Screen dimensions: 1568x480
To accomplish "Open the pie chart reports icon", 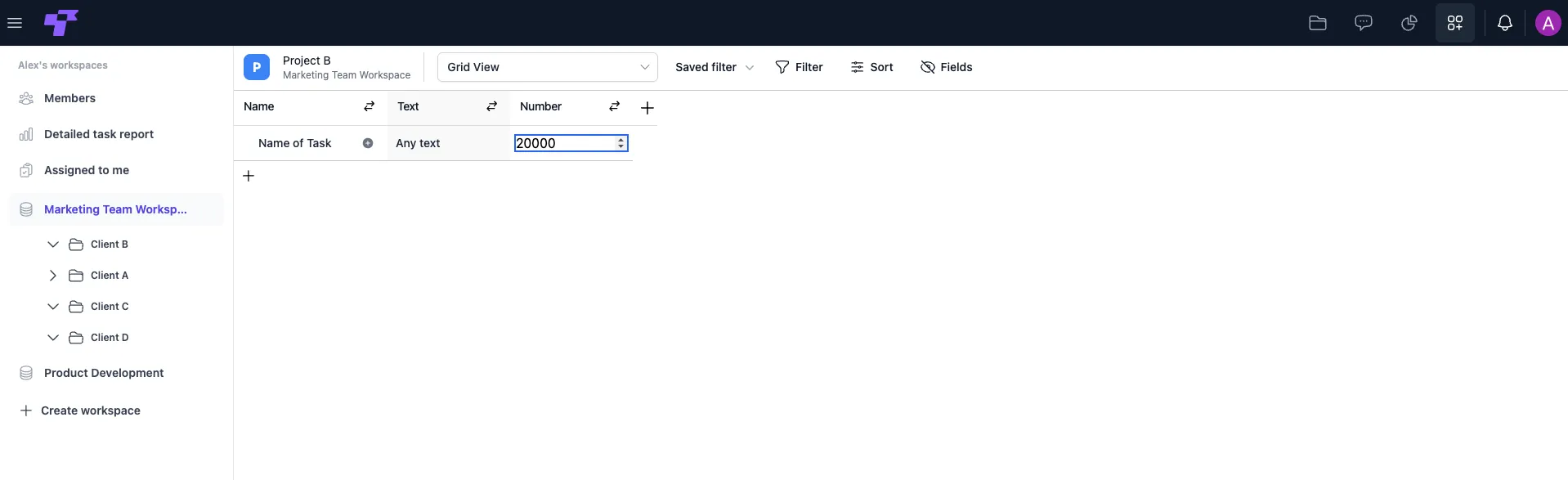I will [x=1409, y=23].
